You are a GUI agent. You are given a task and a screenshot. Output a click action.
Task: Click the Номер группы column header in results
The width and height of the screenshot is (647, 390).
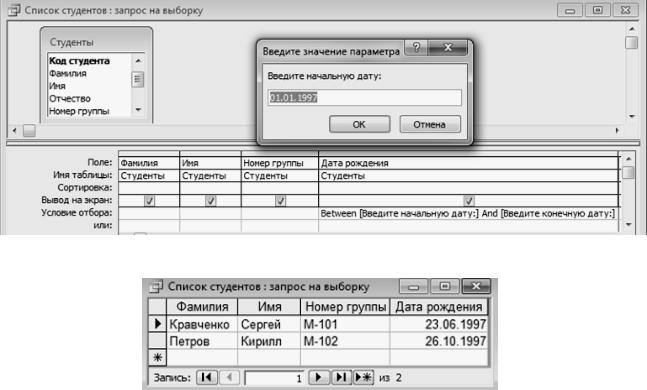pos(345,307)
